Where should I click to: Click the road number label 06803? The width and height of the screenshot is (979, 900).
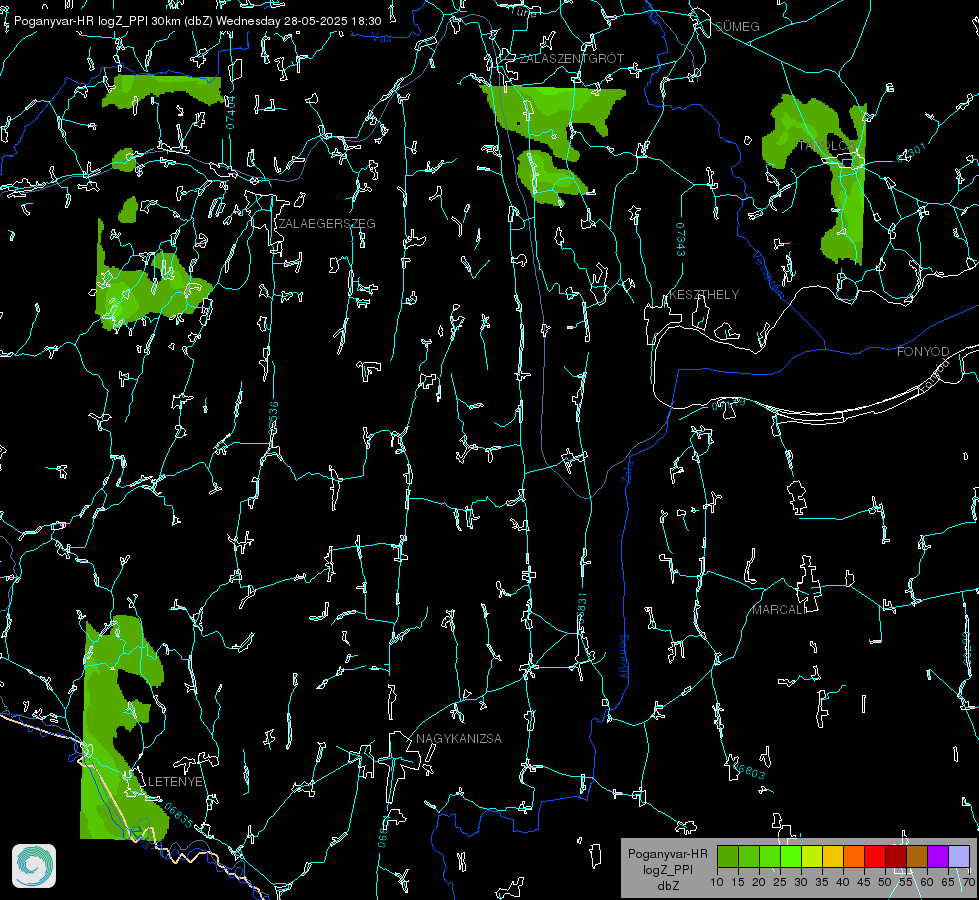pos(749,771)
